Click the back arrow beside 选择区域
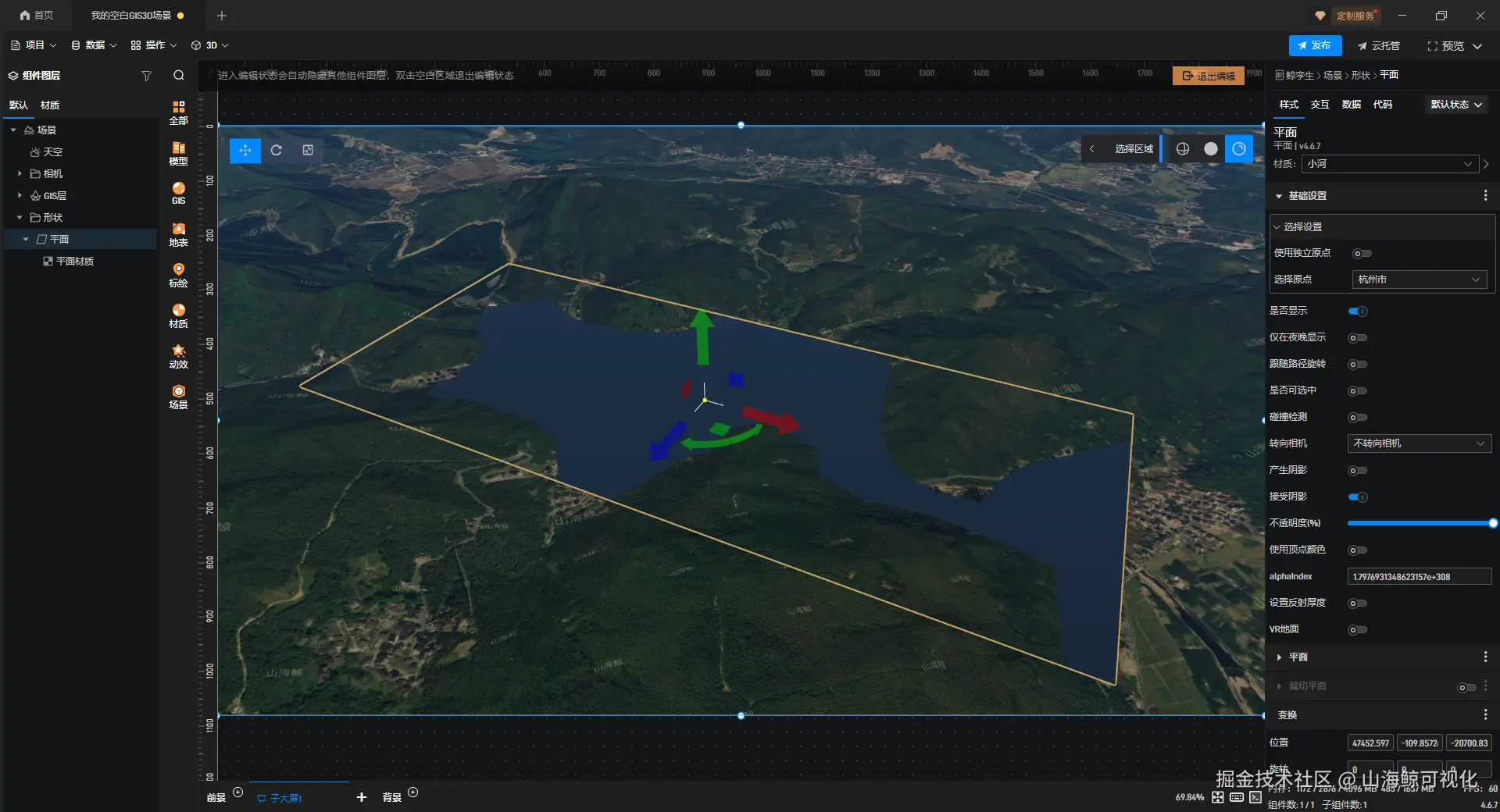 click(x=1092, y=148)
